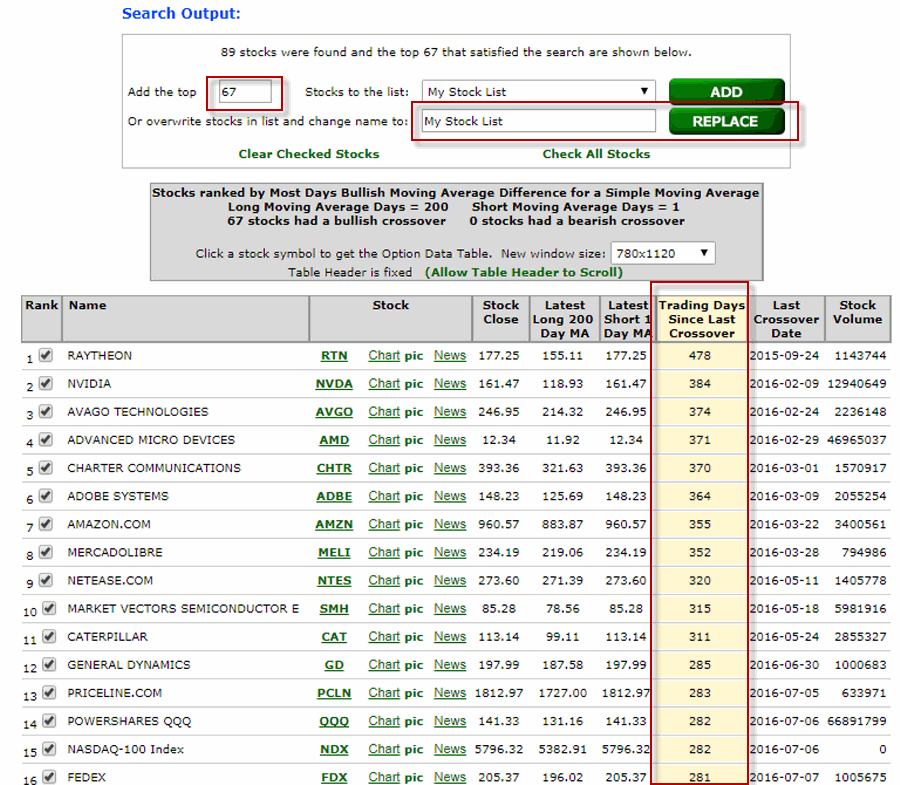Open ADBE stock symbol link
900x785 pixels.
334,496
